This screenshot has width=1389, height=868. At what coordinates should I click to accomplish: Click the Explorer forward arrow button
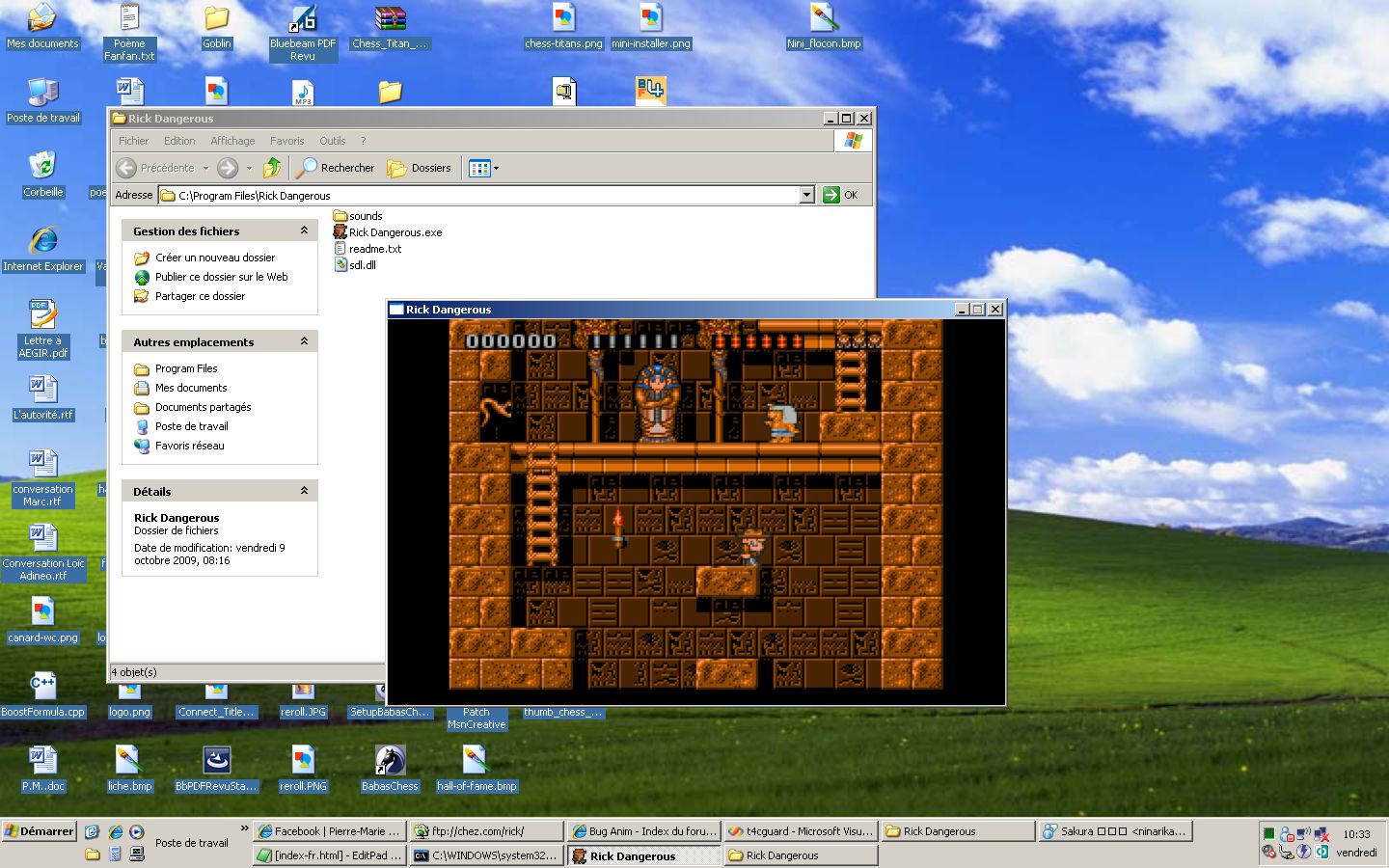pos(228,168)
